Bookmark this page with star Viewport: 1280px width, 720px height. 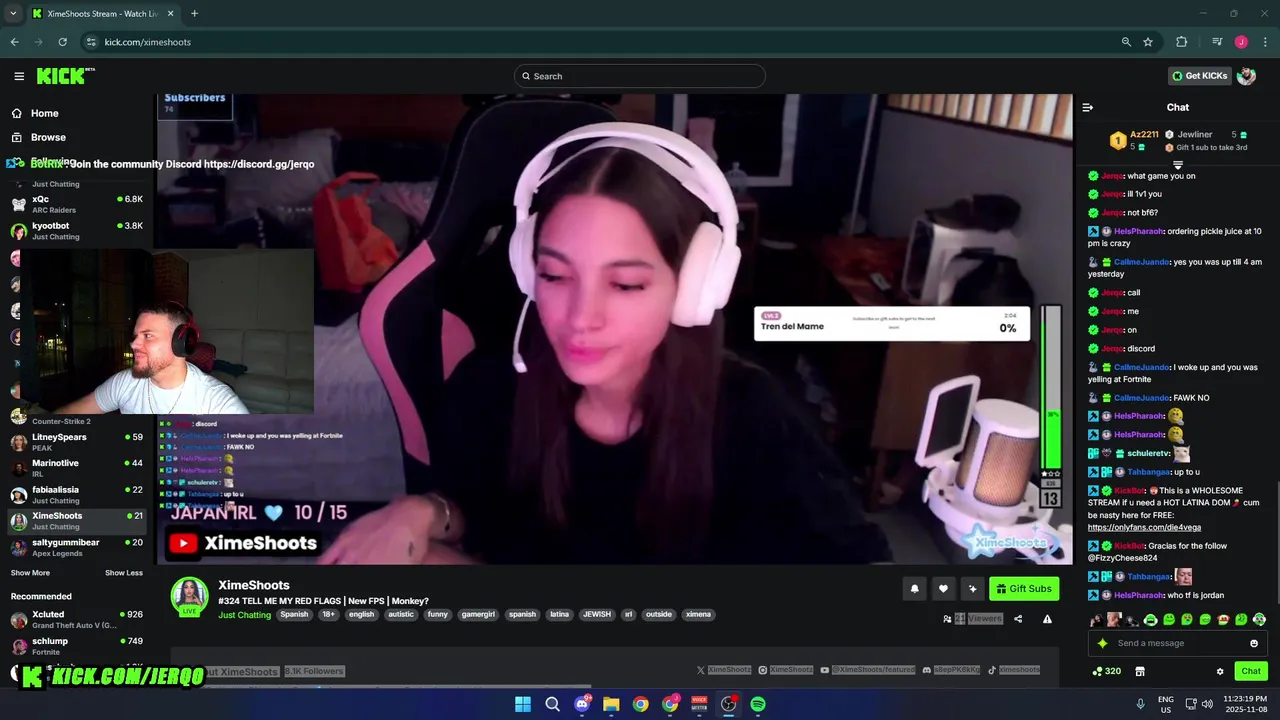1148,42
